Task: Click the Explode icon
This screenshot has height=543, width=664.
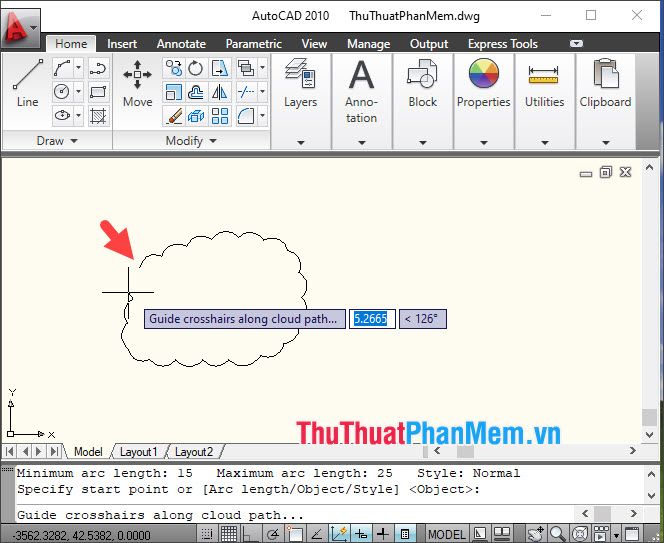Action: (196, 115)
